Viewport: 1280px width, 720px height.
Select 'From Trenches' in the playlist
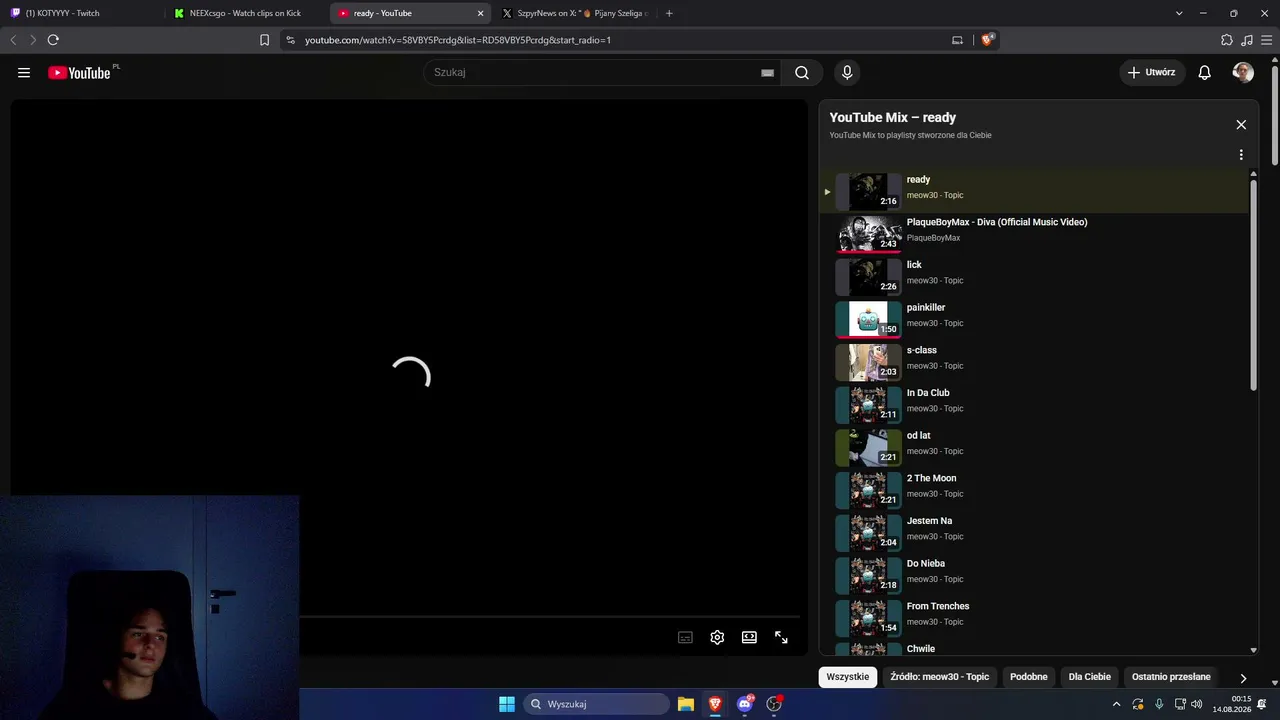tap(1035, 618)
